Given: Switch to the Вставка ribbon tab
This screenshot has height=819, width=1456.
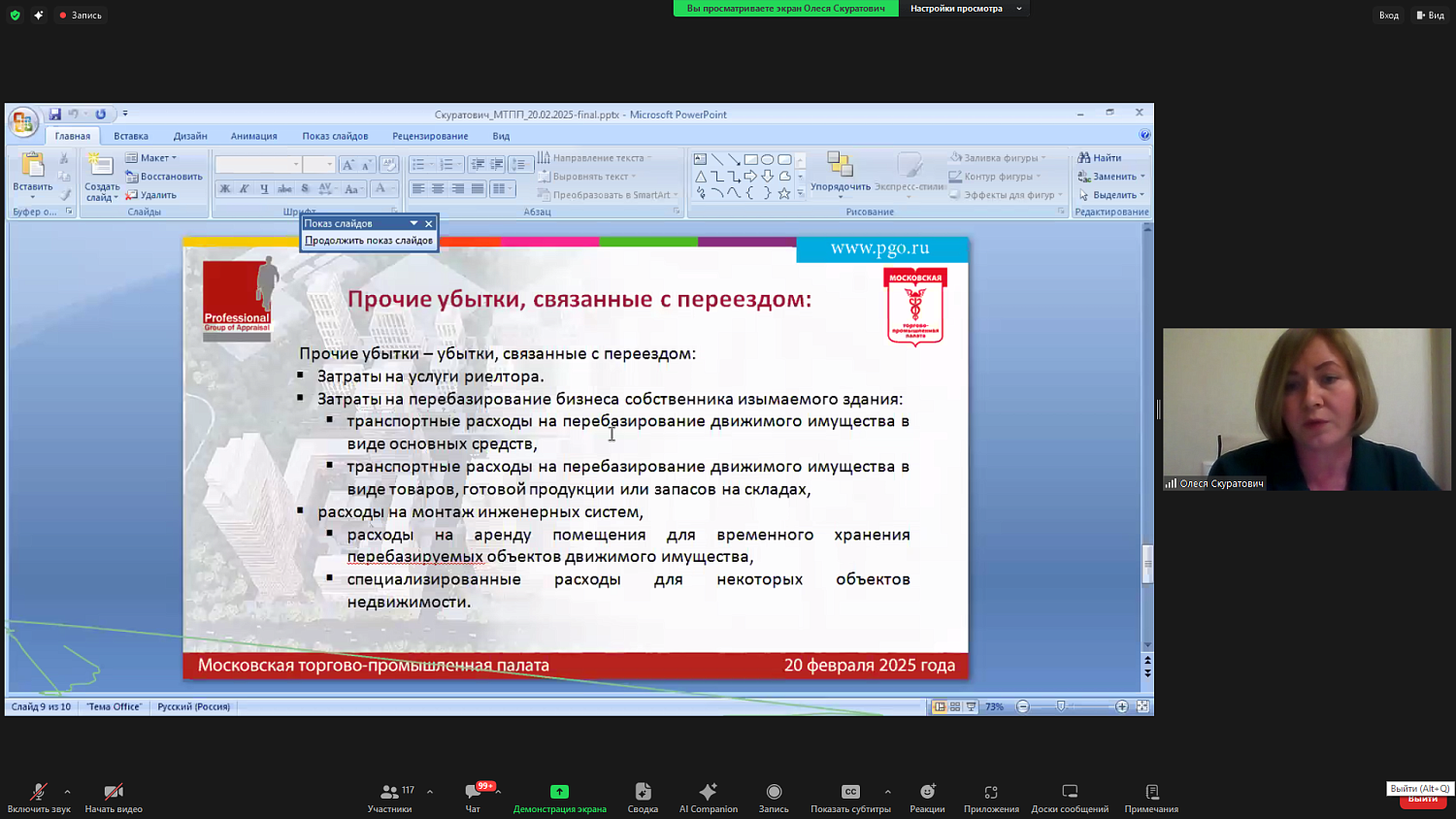Looking at the screenshot, I should [131, 135].
